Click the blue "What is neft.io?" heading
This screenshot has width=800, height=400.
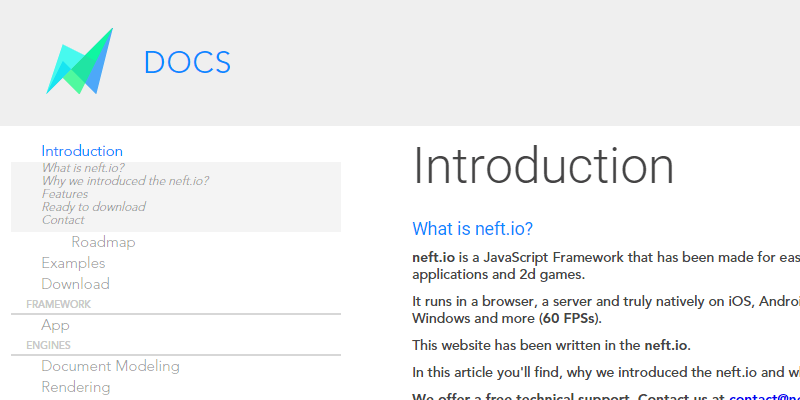click(473, 228)
